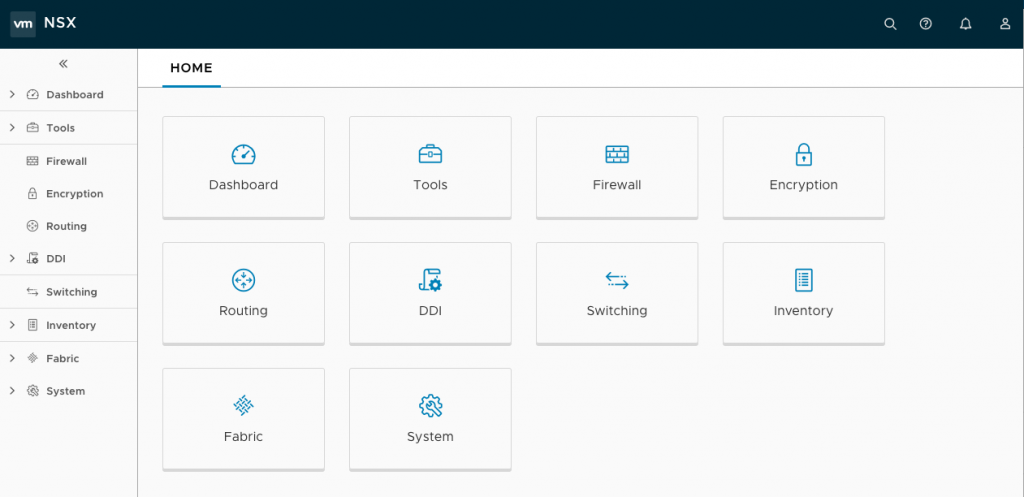
Task: Select the HOME tab
Action: pyautogui.click(x=191, y=68)
